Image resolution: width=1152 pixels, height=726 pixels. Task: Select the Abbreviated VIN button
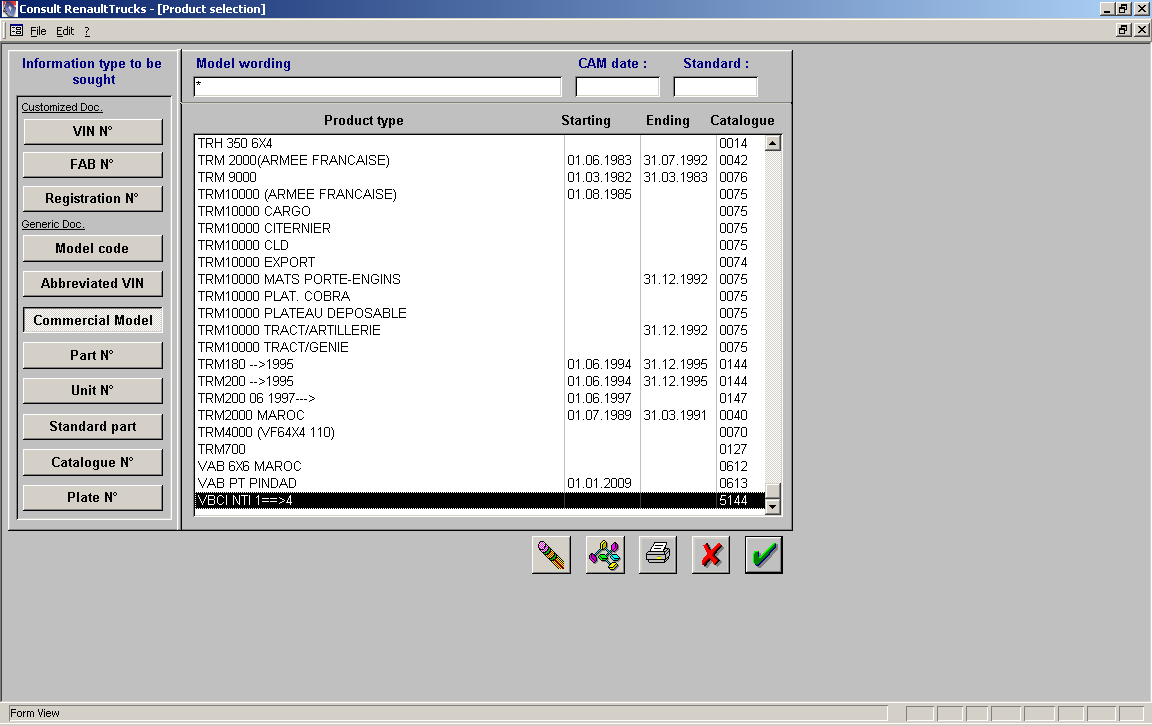[x=93, y=284]
